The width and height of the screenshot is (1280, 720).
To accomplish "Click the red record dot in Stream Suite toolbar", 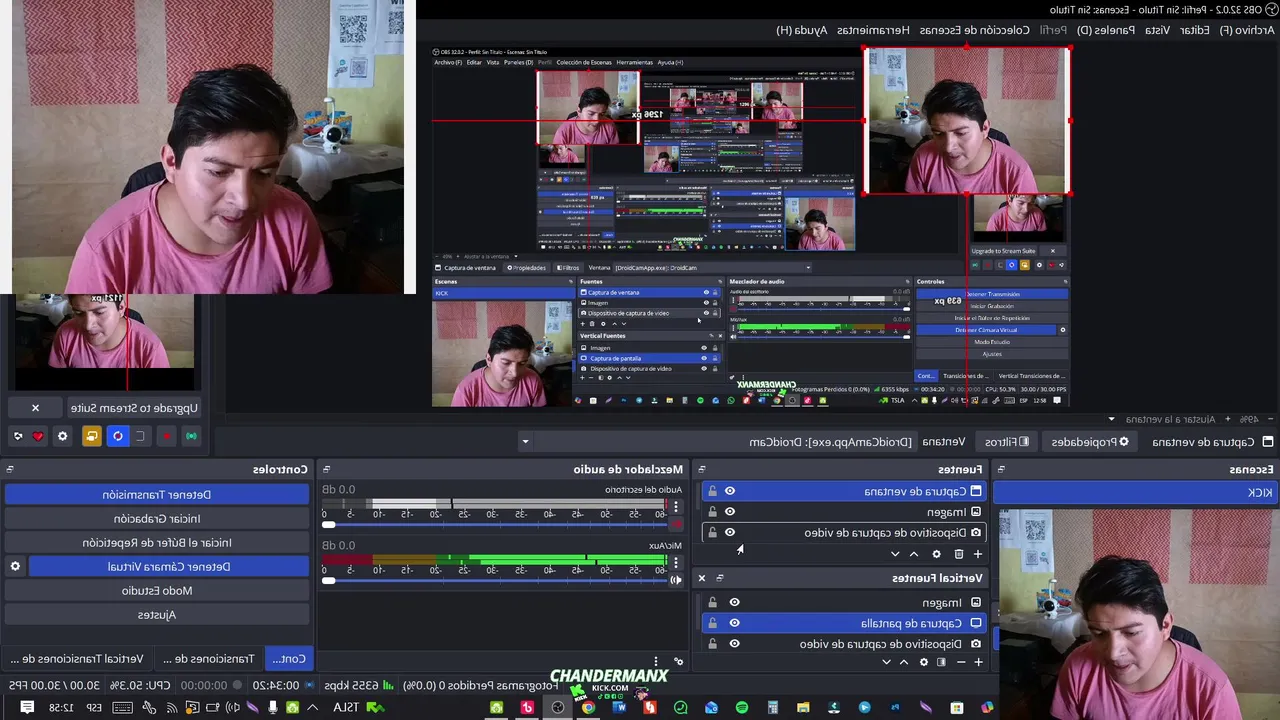I will click(x=167, y=436).
